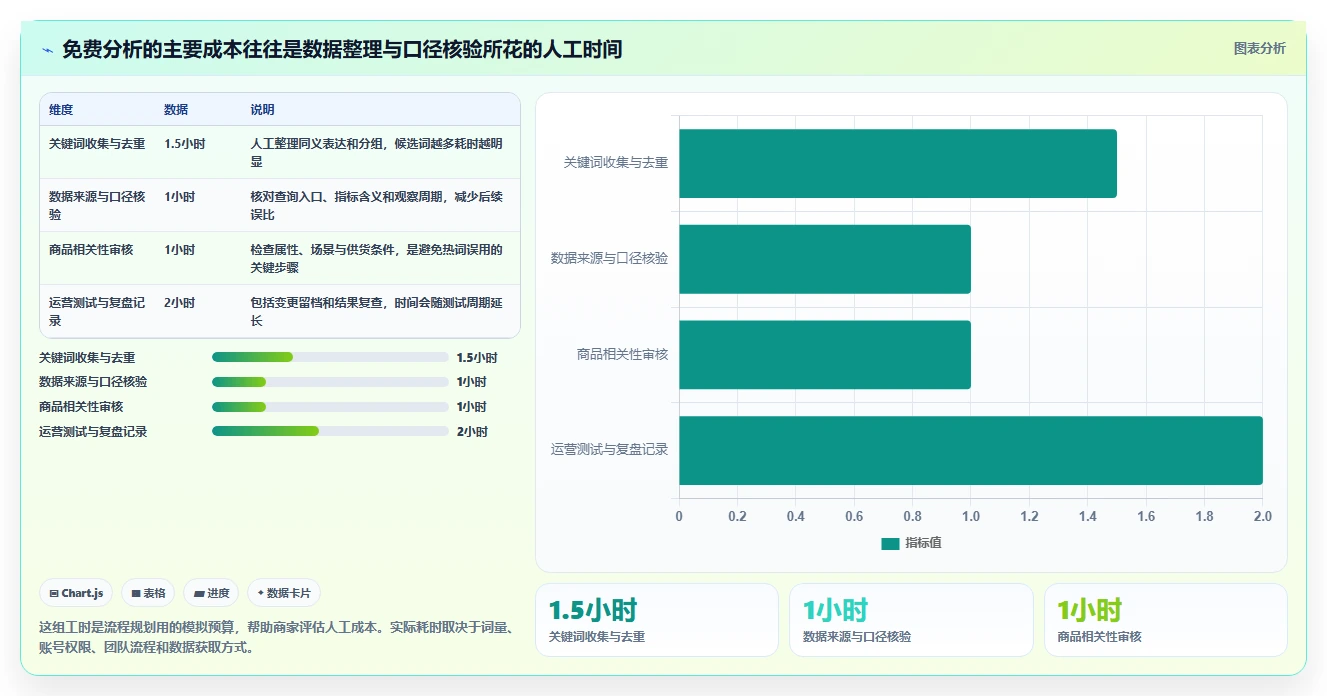1327x696 pixels.
Task: Click the lightning icon beside the title
Action: point(48,50)
